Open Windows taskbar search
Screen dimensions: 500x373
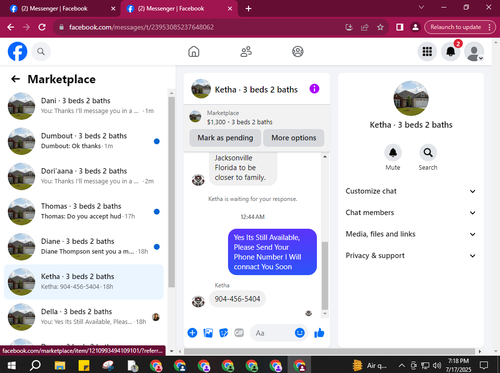point(35,365)
